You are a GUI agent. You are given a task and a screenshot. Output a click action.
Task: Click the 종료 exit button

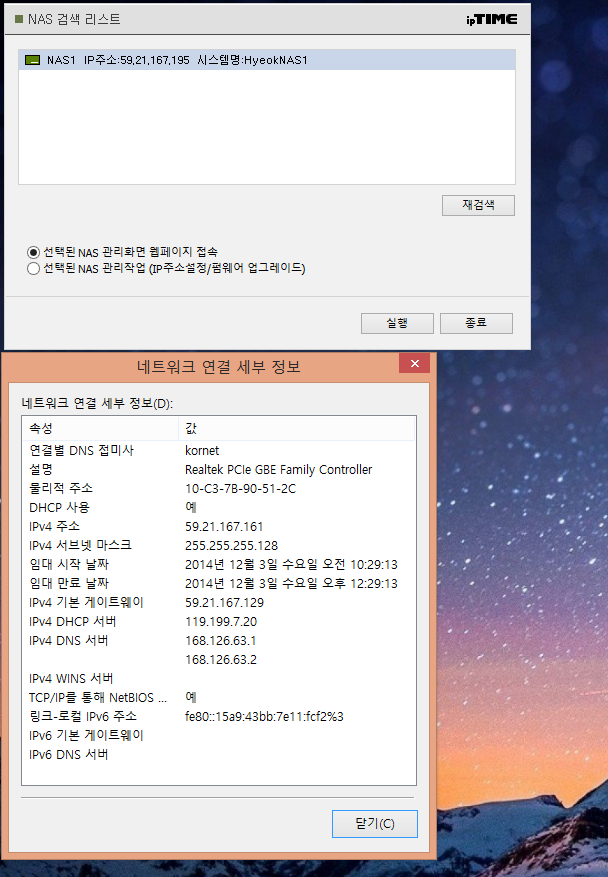click(476, 323)
